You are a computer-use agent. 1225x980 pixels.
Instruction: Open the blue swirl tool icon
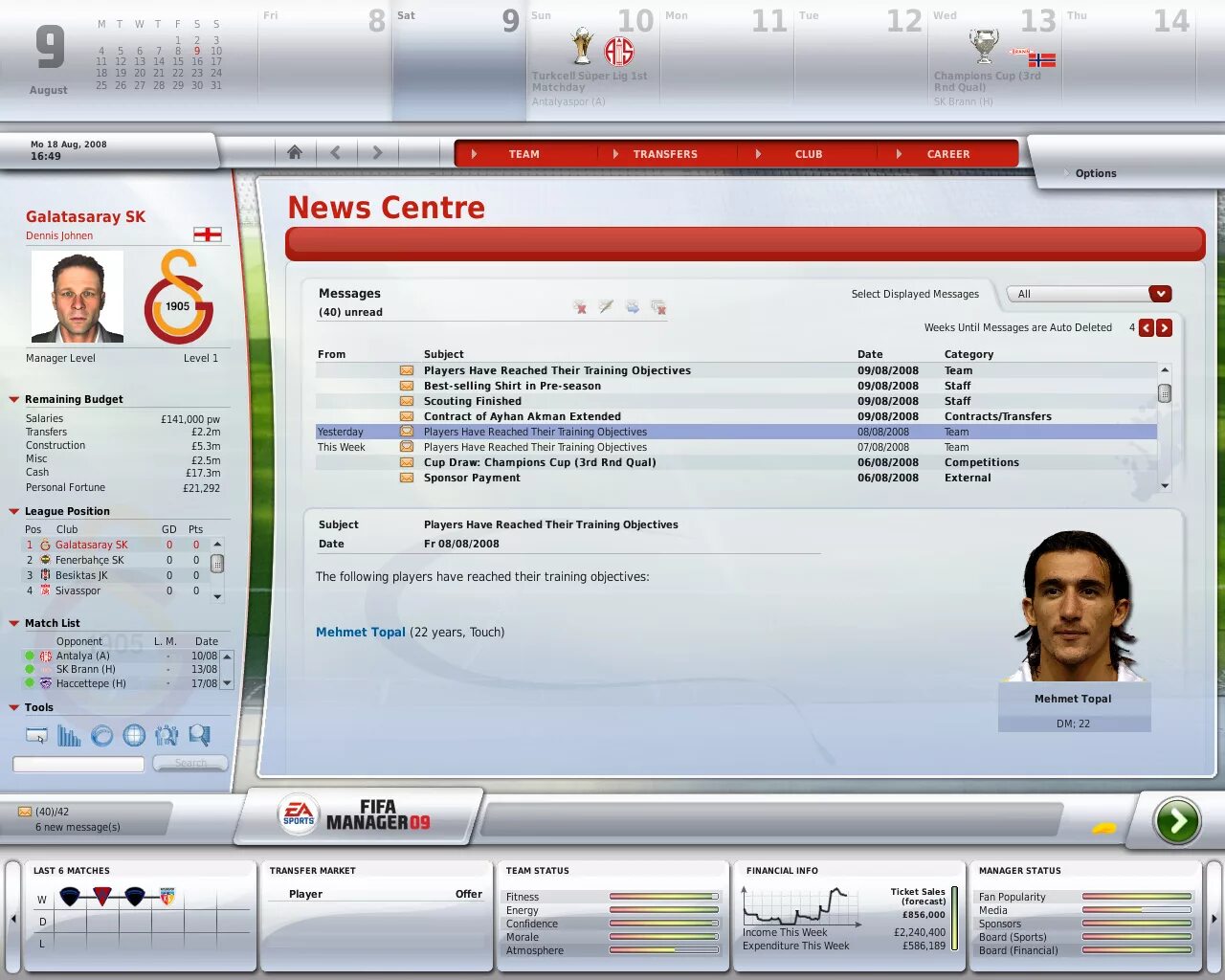[x=101, y=735]
